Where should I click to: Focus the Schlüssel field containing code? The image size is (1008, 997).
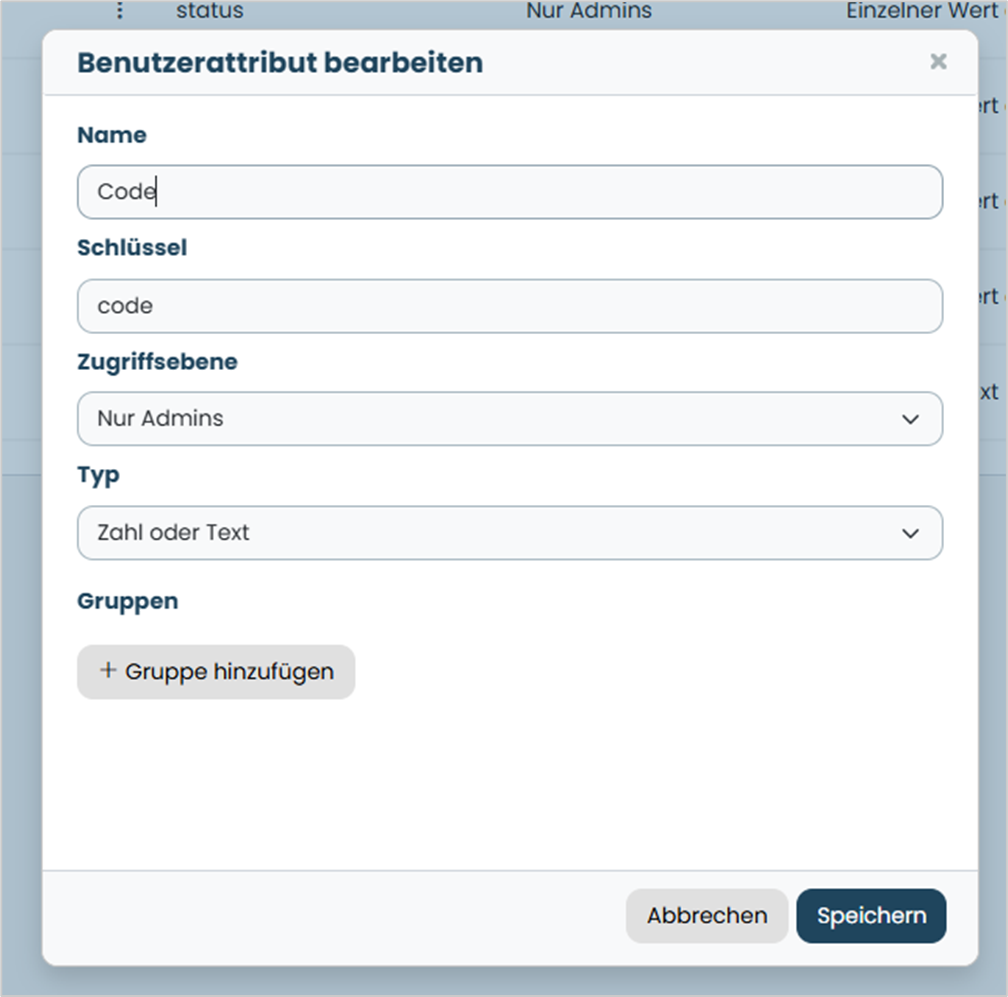point(510,306)
